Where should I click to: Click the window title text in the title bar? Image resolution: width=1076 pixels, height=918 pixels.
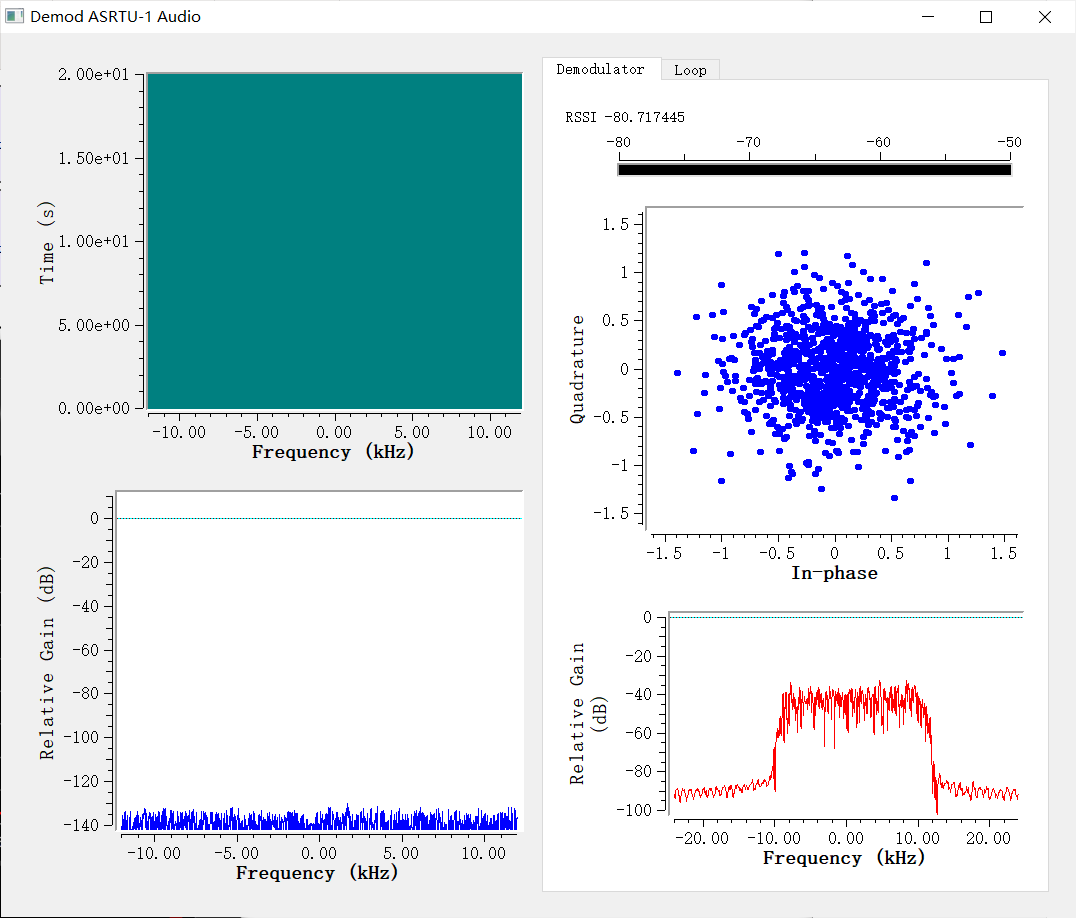pos(115,17)
